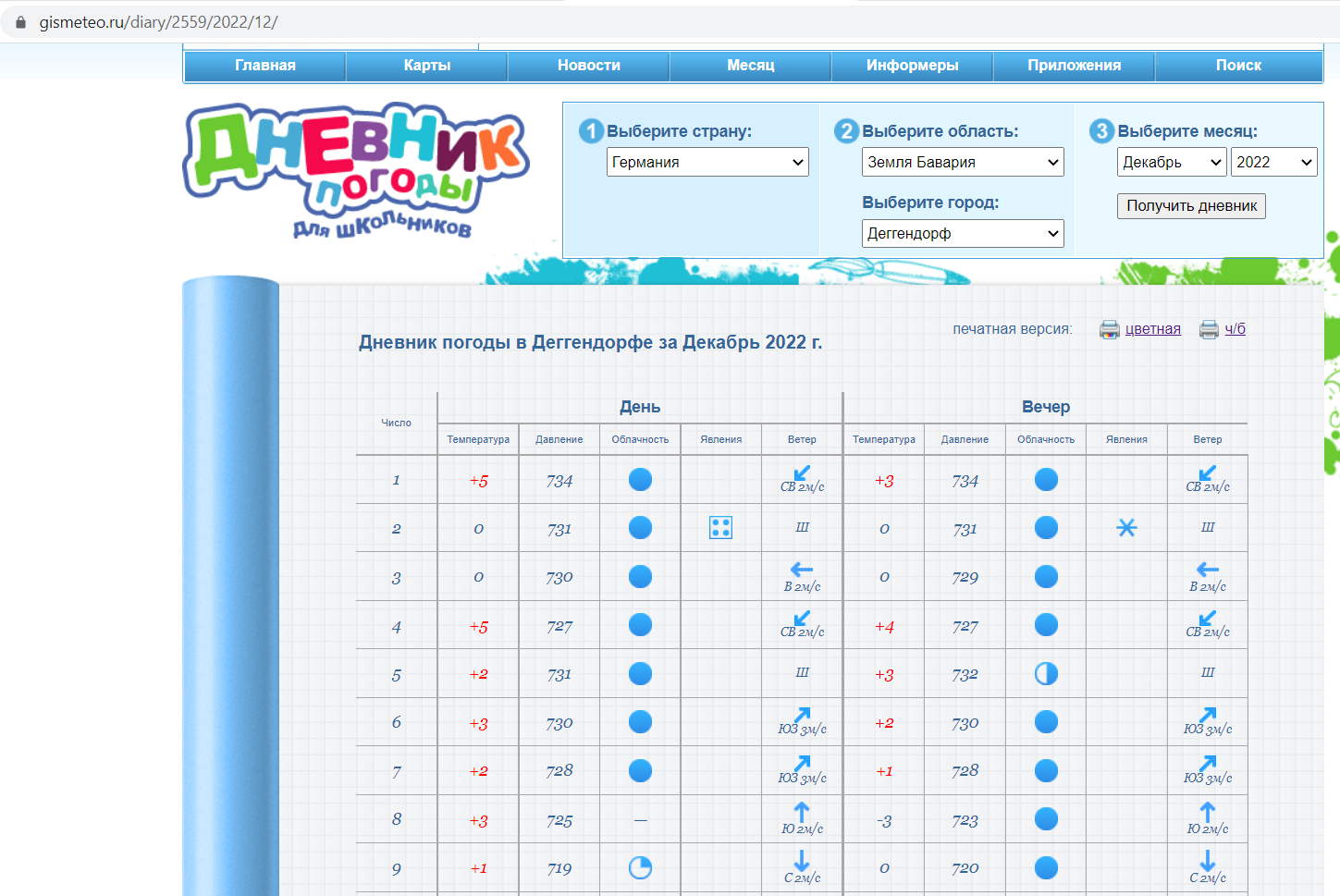Screen dimensions: 1340x896
Task: Click the black-and-white printer icon
Action: (1209, 329)
